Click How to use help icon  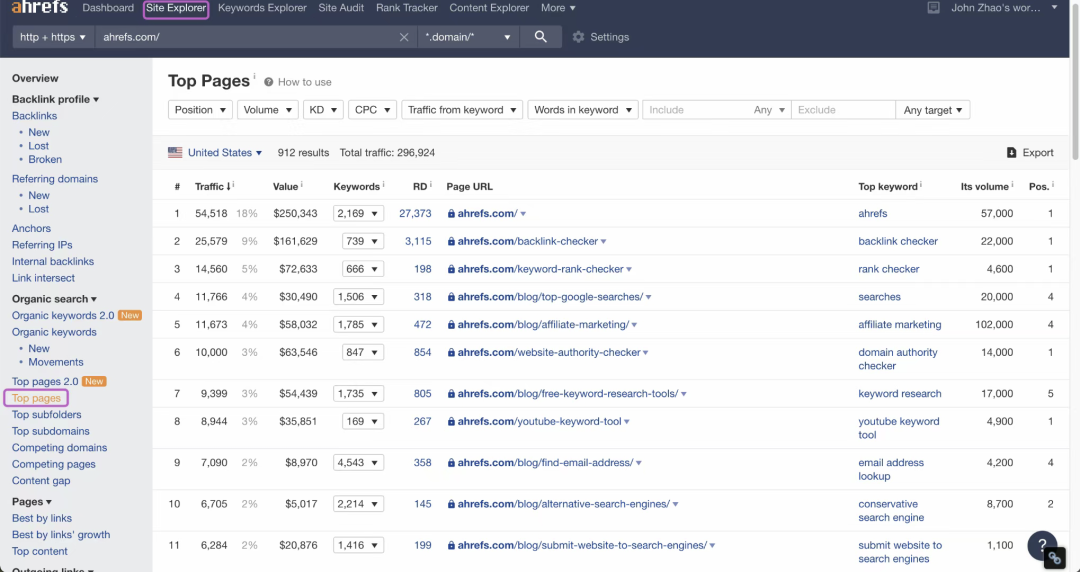pyautogui.click(x=269, y=82)
